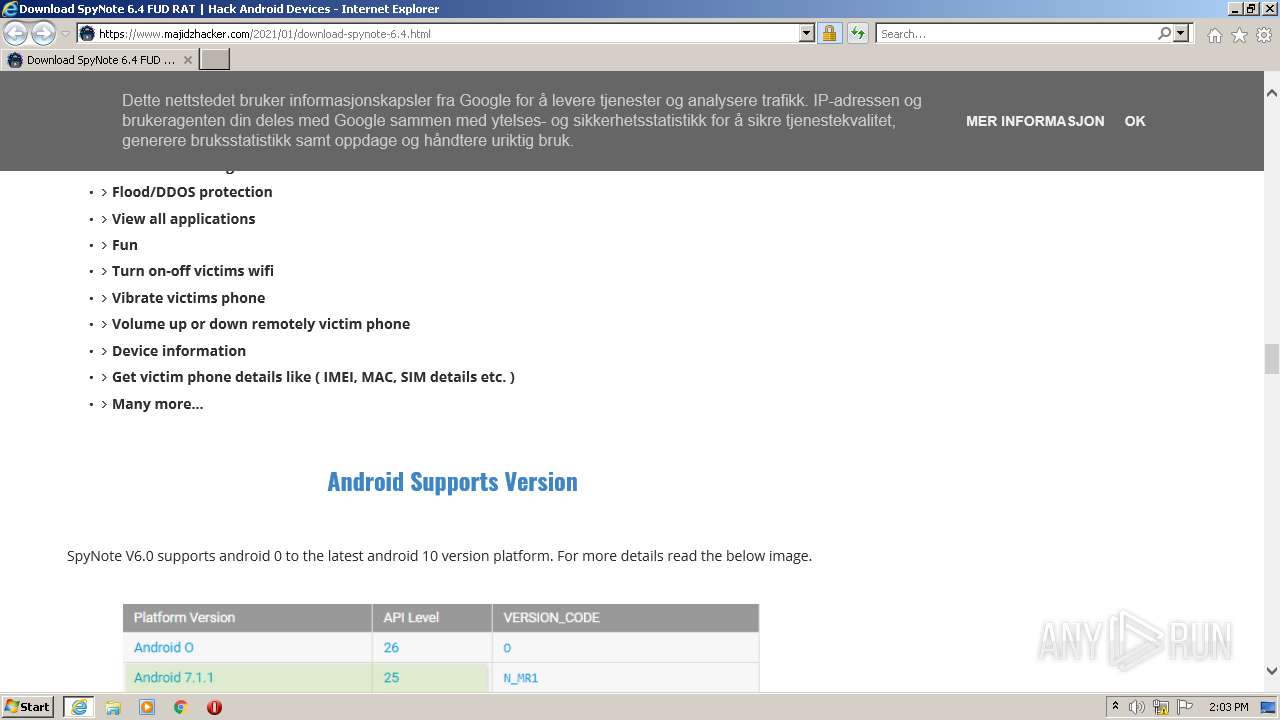The image size is (1280, 720).
Task: Open the Home page icon
Action: pyautogui.click(x=1214, y=35)
